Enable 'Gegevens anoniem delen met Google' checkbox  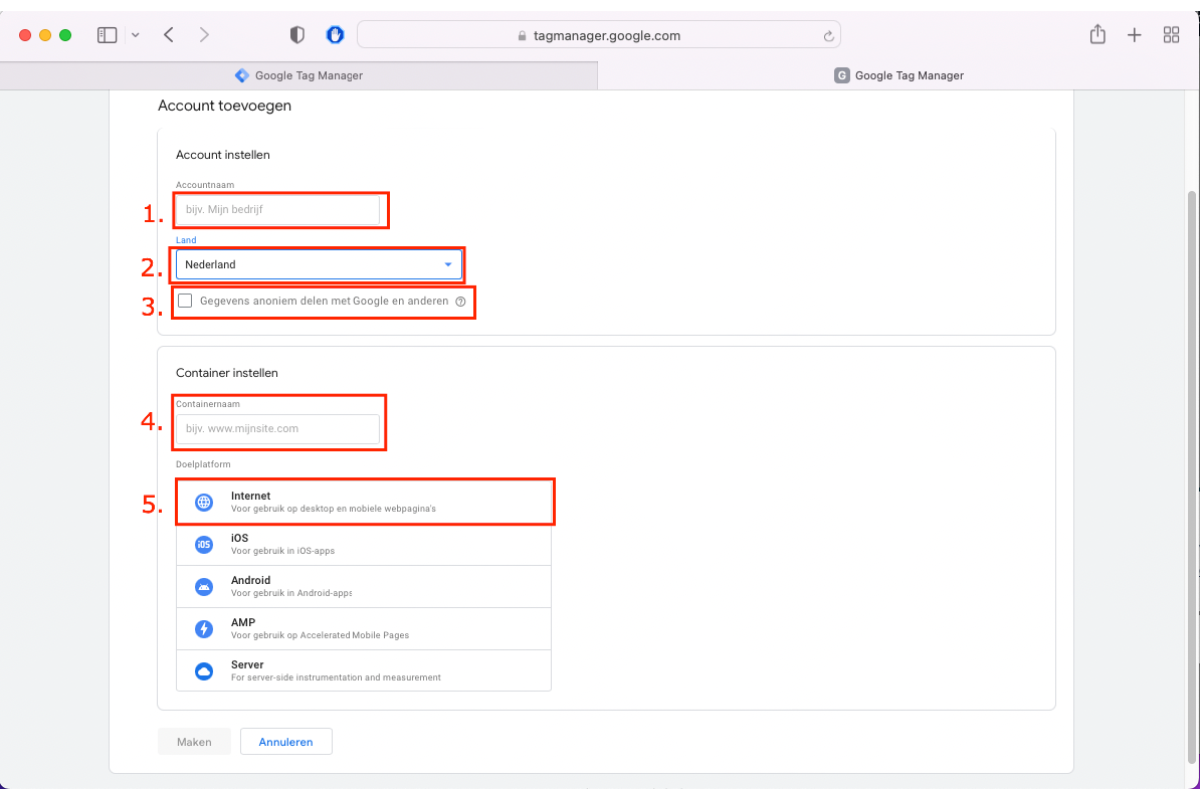point(185,301)
